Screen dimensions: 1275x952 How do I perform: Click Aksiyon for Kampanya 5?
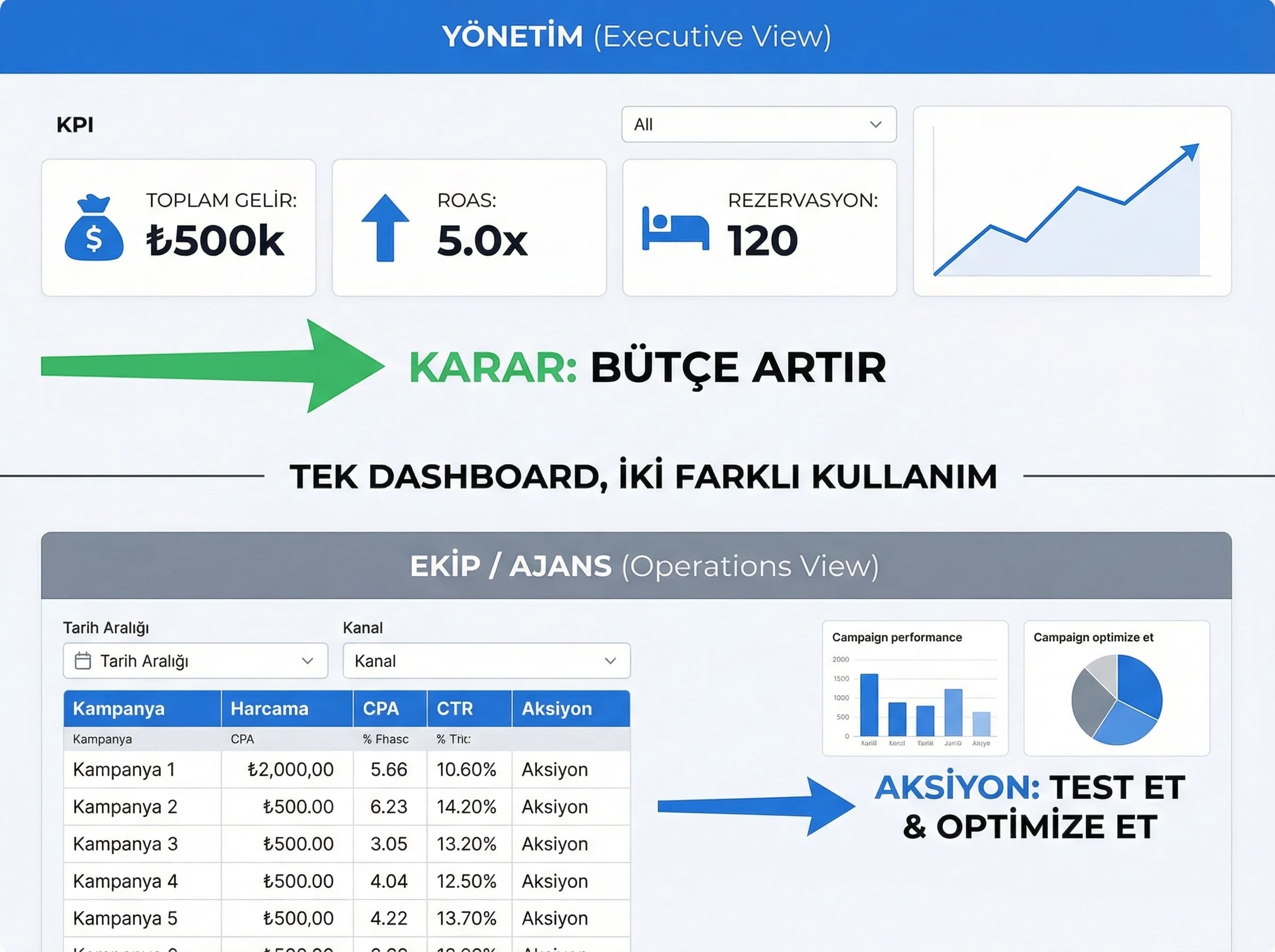pos(554,918)
